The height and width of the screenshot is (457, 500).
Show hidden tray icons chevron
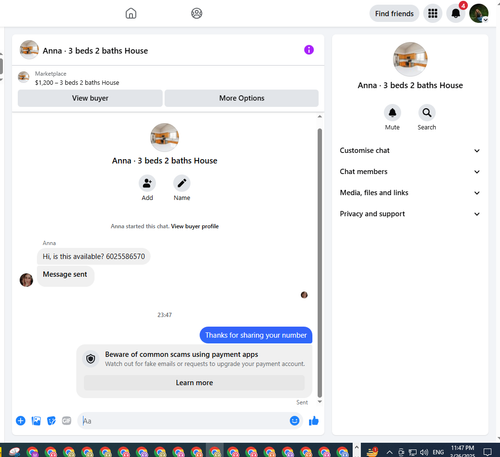point(389,452)
